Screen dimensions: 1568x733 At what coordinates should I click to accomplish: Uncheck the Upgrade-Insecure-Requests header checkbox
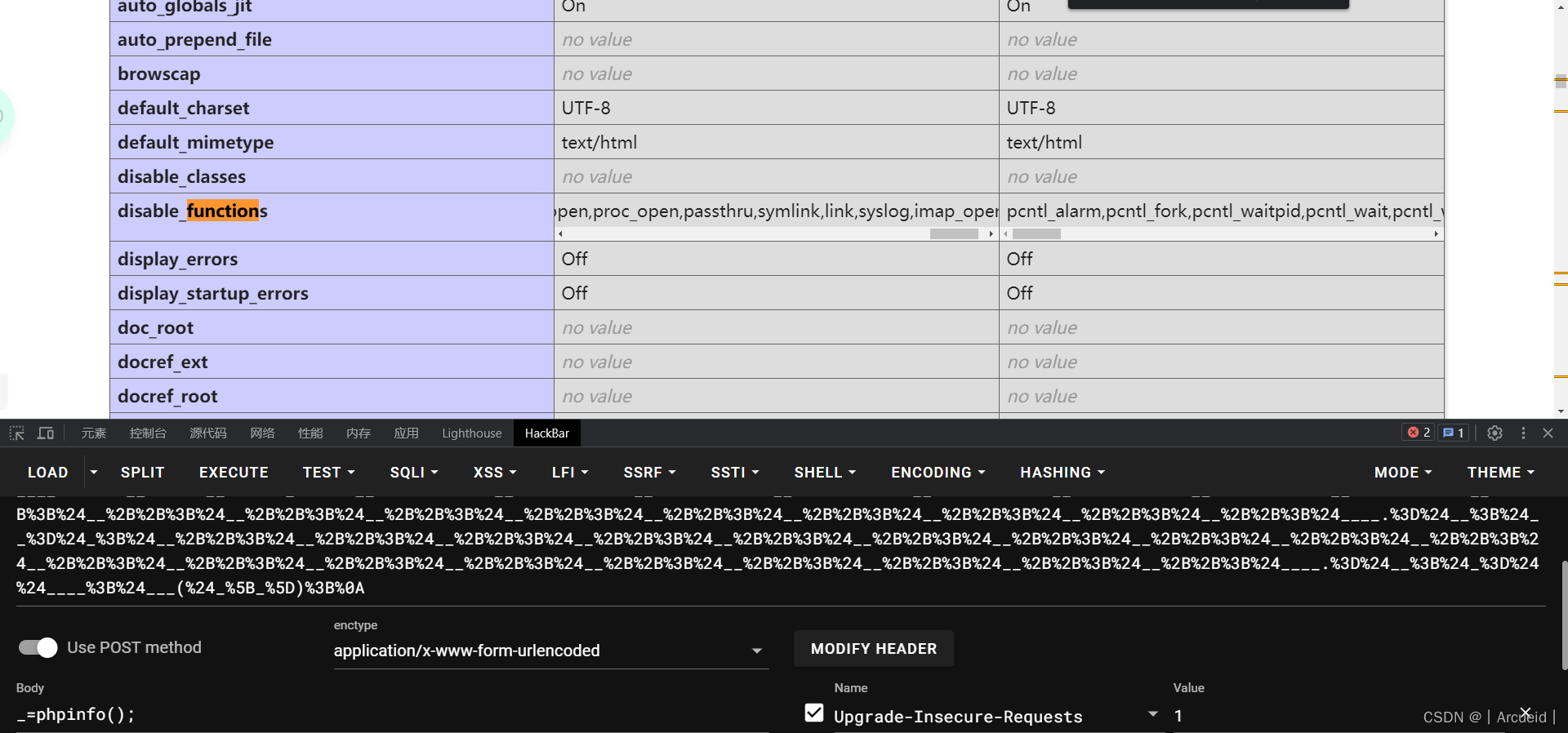(814, 713)
